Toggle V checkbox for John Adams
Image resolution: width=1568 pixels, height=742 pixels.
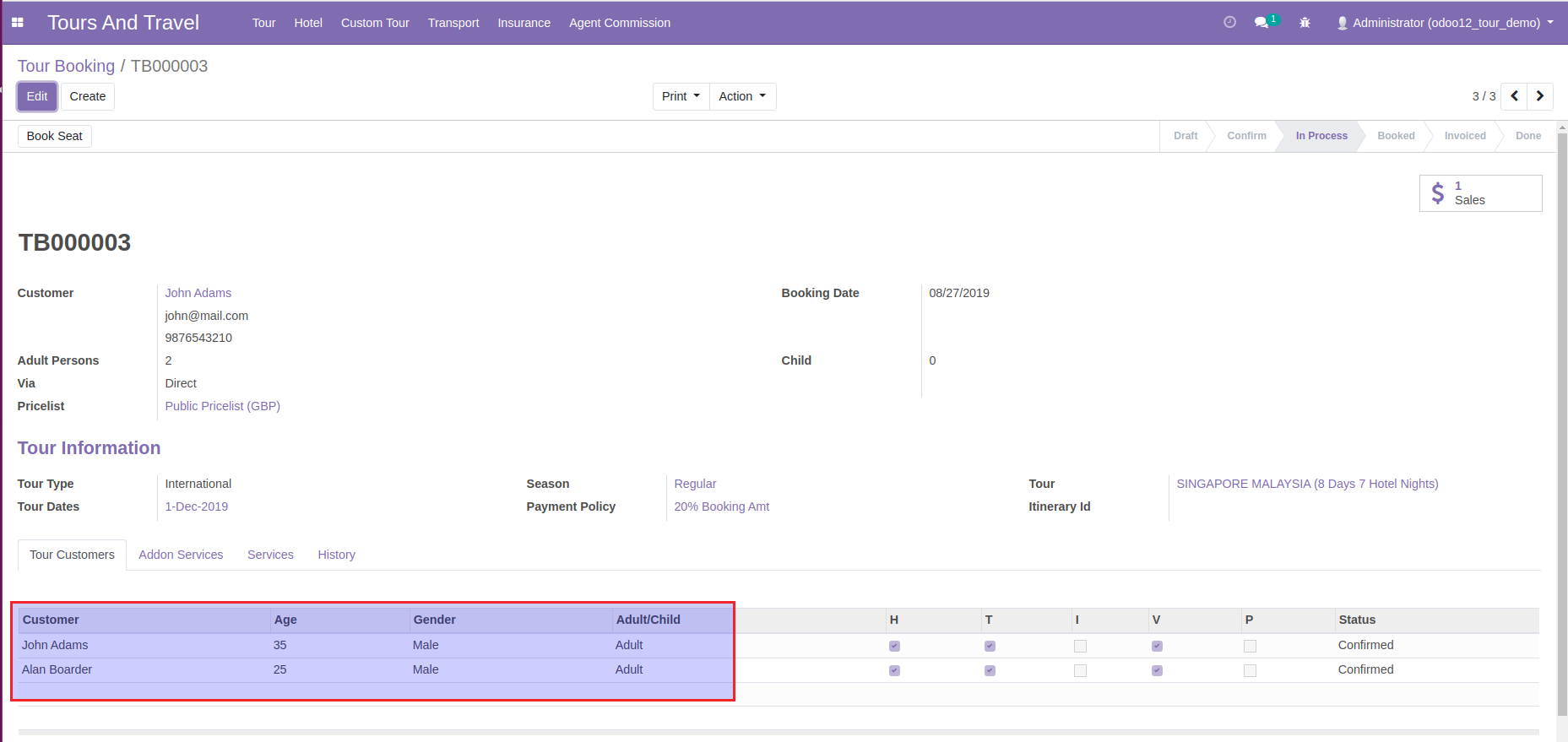tap(1157, 646)
